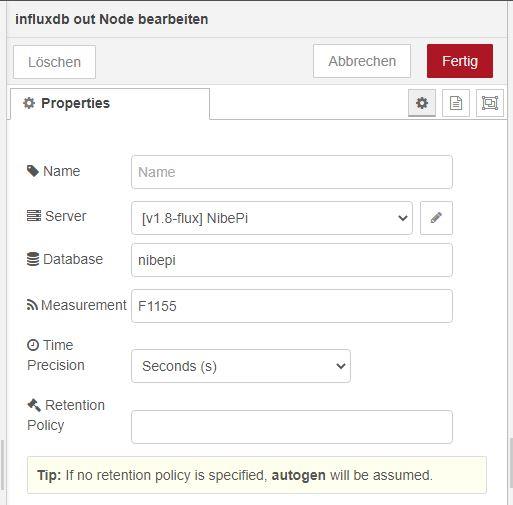Open node settings gear icon

click(x=422, y=103)
